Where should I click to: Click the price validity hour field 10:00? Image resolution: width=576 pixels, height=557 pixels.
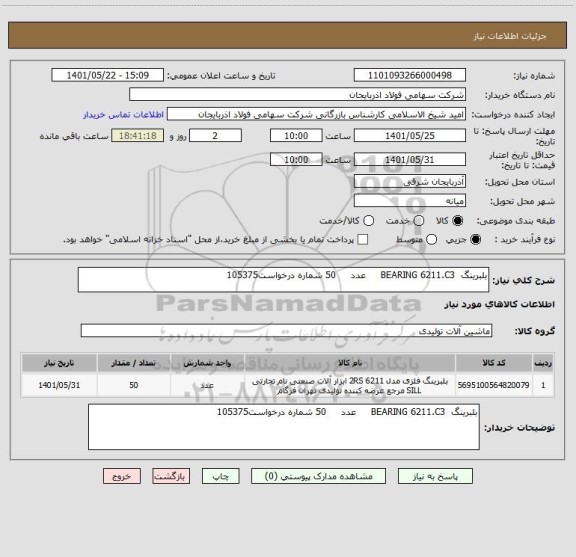(x=296, y=159)
